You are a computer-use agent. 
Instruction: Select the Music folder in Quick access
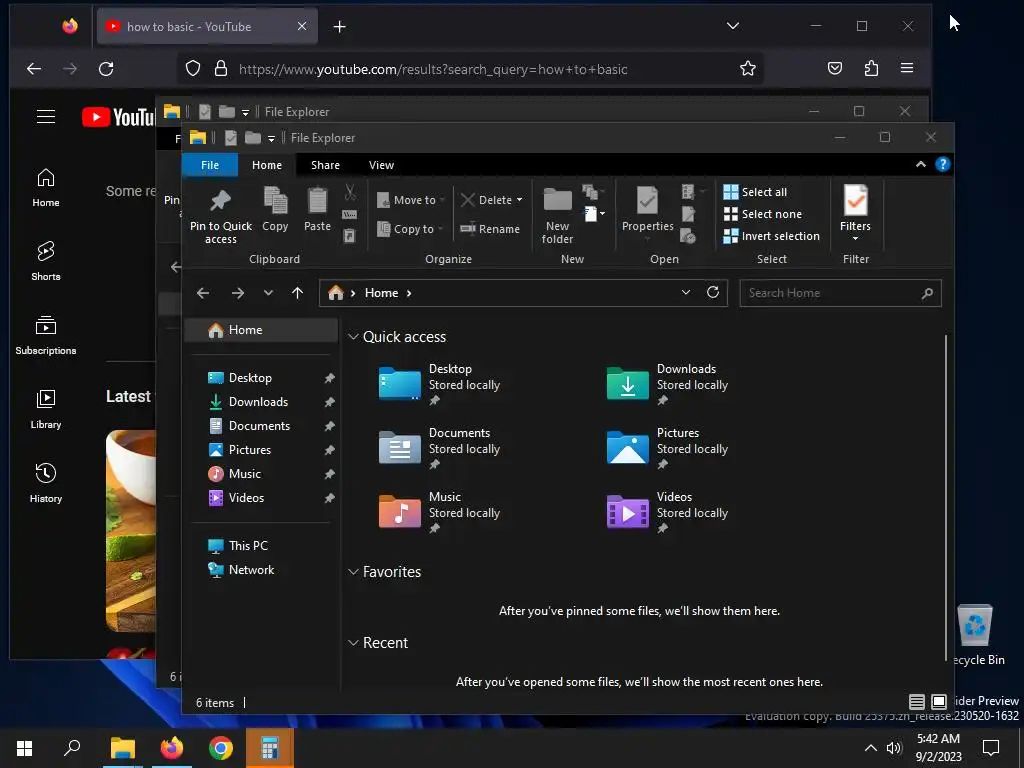coord(442,512)
